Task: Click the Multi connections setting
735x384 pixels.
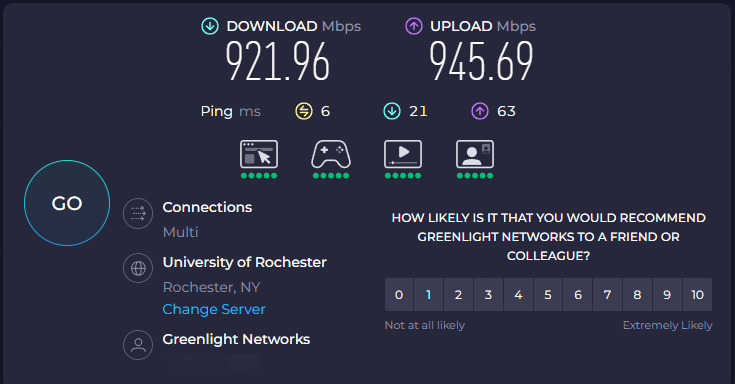Action: point(180,232)
